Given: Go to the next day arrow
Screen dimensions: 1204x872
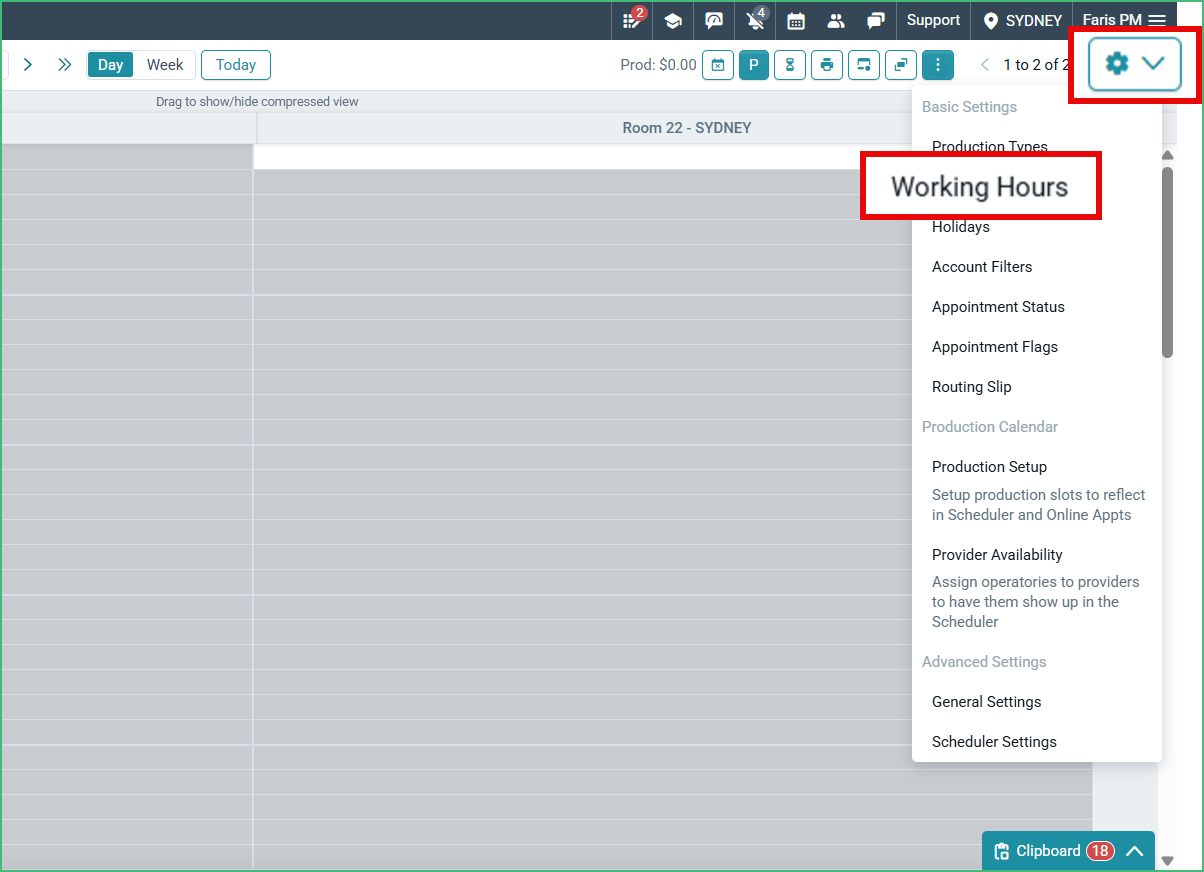Looking at the screenshot, I should pos(28,65).
